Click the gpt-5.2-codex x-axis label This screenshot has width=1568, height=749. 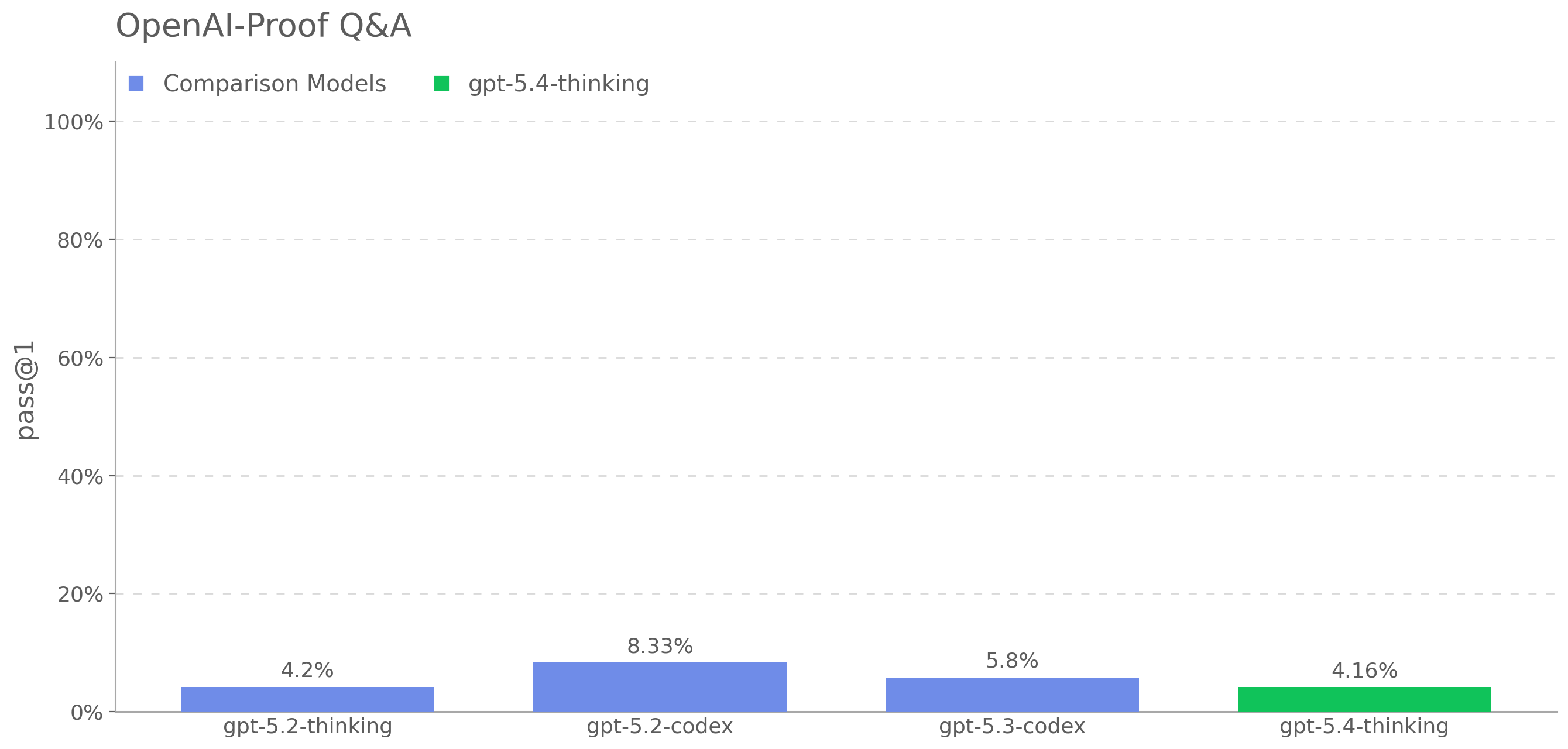pyautogui.click(x=660, y=727)
